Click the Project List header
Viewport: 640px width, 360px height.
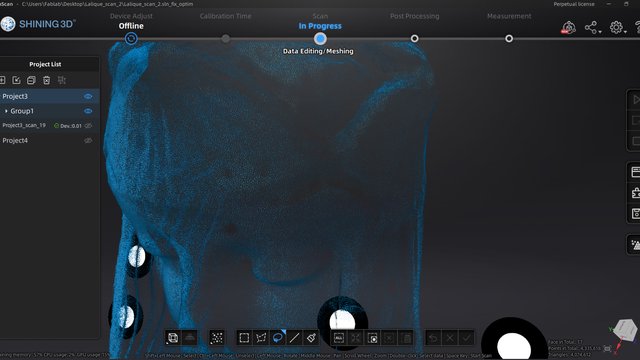click(x=45, y=64)
